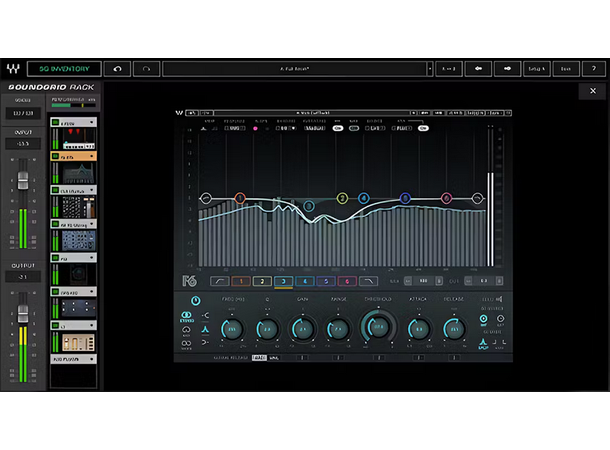This screenshot has width=610, height=450.
Task: Open the sixth rack slot dropdown arrow
Action: click(x=92, y=292)
